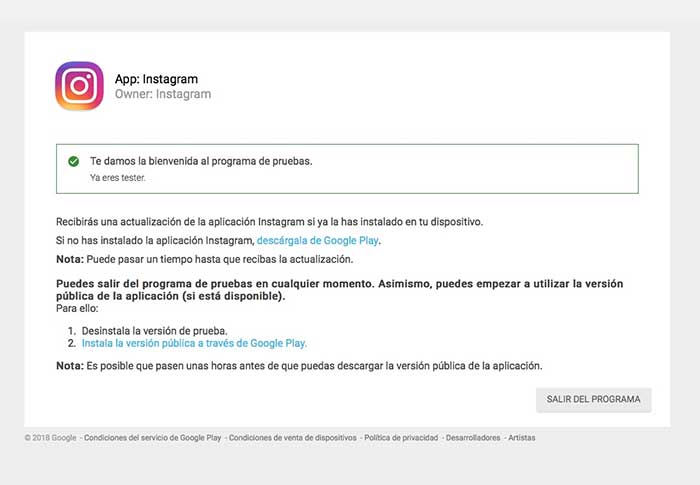Open the 'descárgala de Google Play' link
The height and width of the screenshot is (485, 700).
317,240
